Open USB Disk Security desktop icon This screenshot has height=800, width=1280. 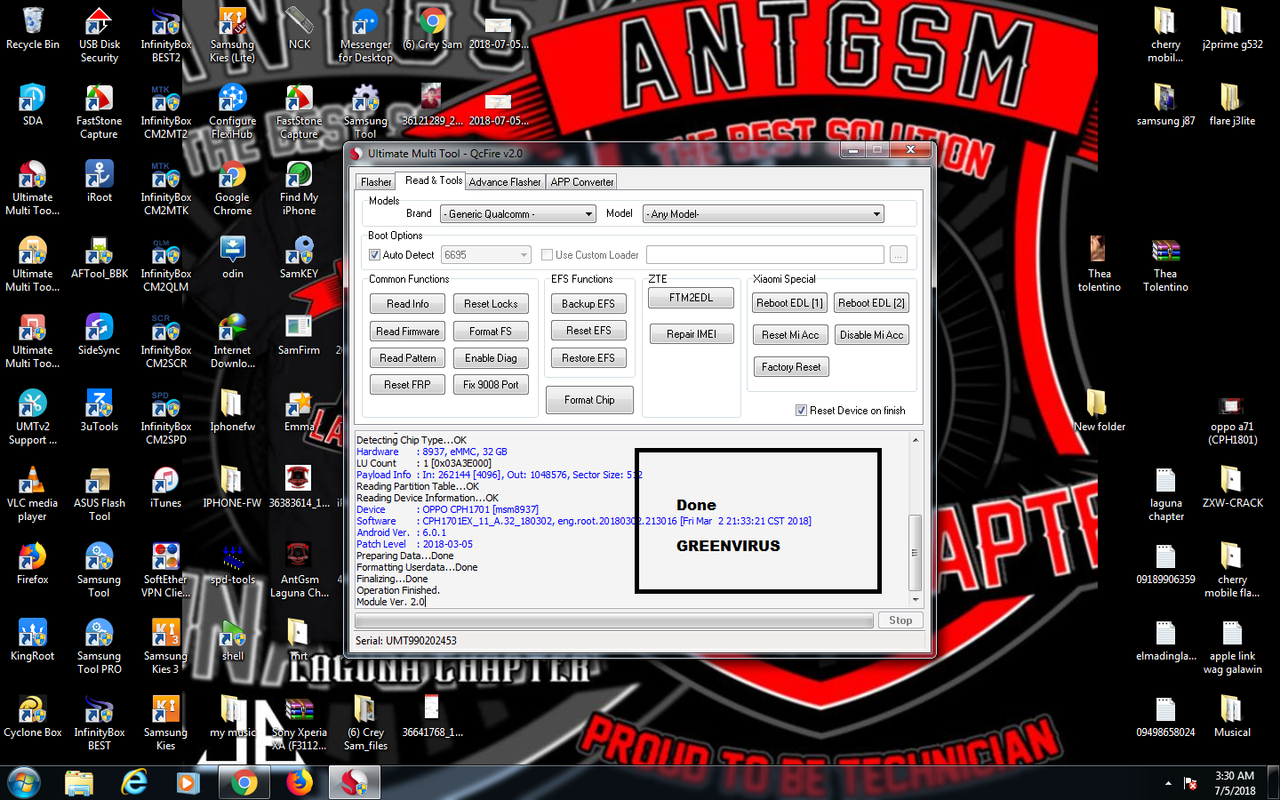99,34
